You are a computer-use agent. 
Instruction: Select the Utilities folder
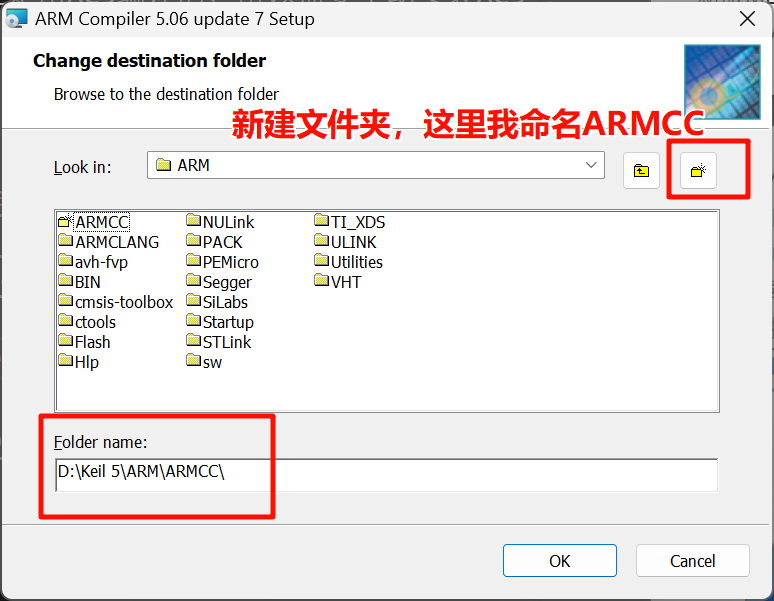click(348, 262)
